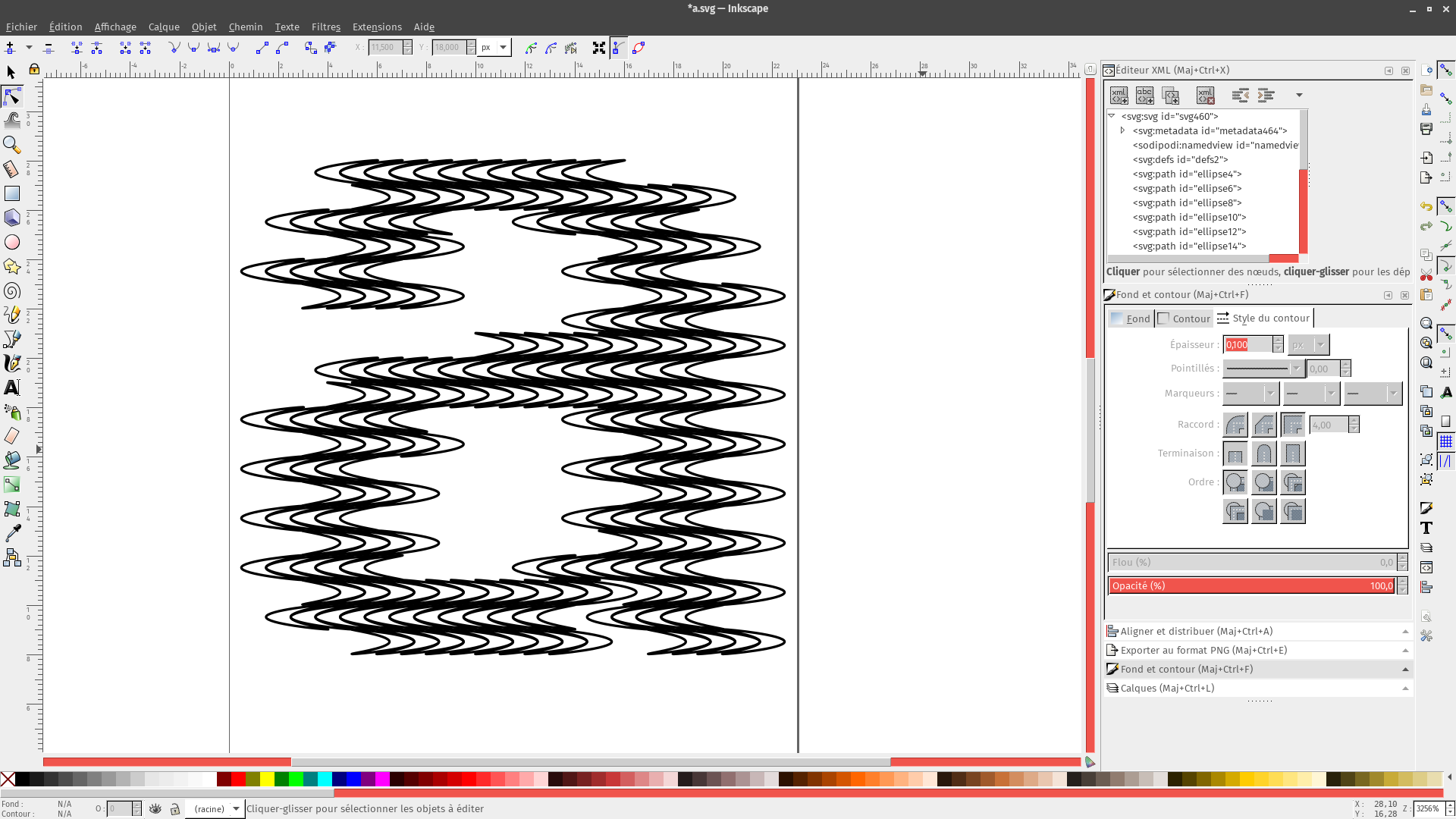Expand the svg:metadata node
Screen dimensions: 1456x819
1123,130
